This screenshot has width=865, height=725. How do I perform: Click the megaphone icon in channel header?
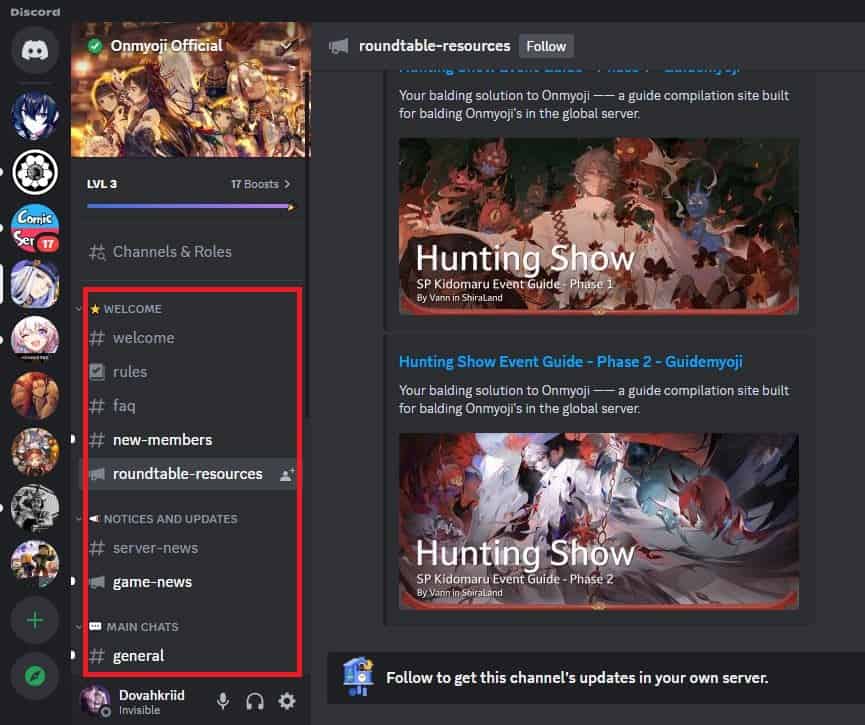tap(339, 46)
